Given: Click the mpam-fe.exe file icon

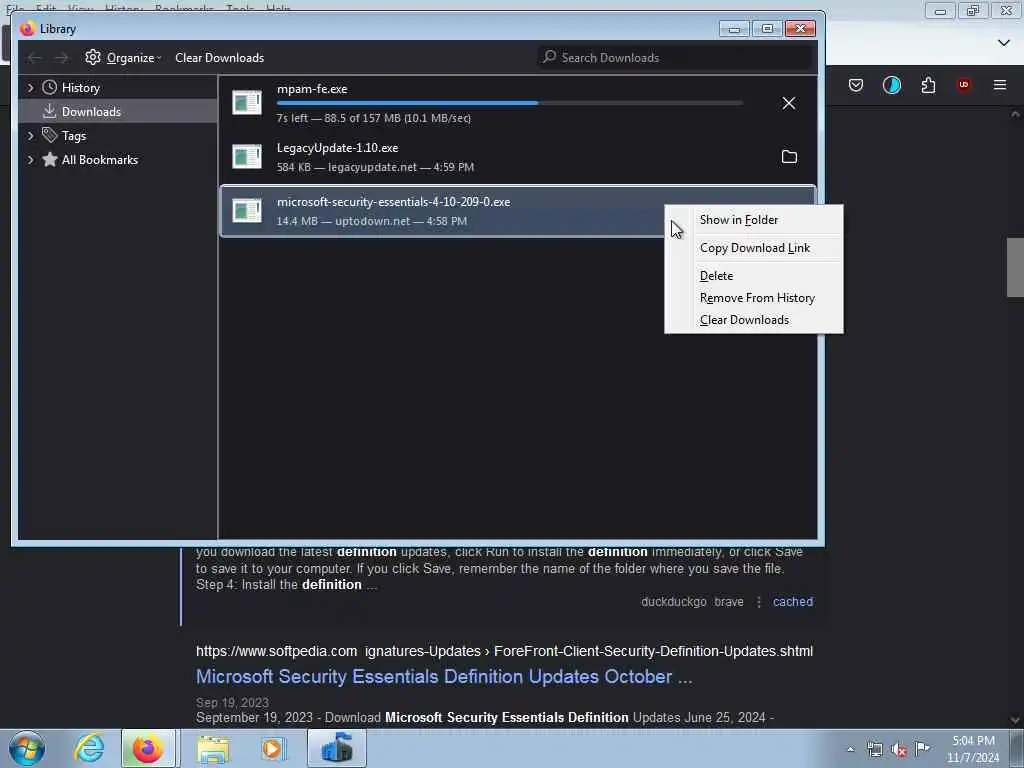Looking at the screenshot, I should pyautogui.click(x=247, y=103).
